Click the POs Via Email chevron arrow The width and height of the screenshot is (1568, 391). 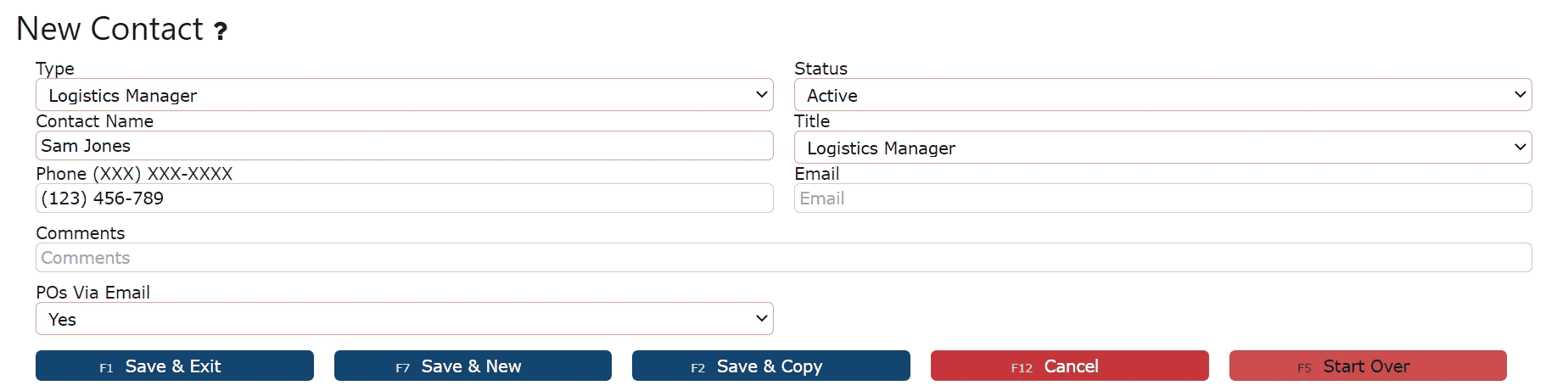tap(761, 319)
